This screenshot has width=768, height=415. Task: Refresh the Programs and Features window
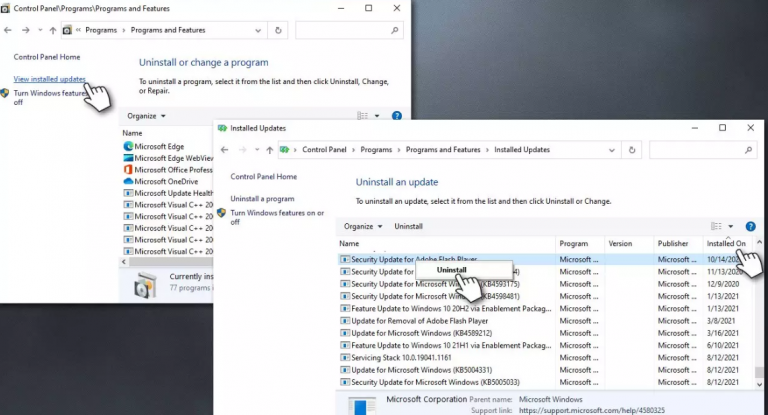tap(278, 30)
